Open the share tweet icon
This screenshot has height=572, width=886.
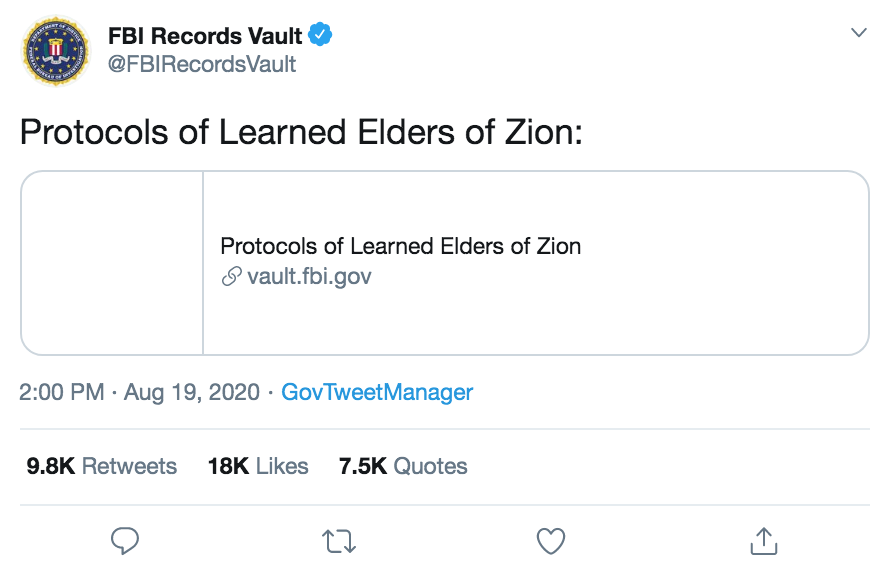(x=764, y=541)
